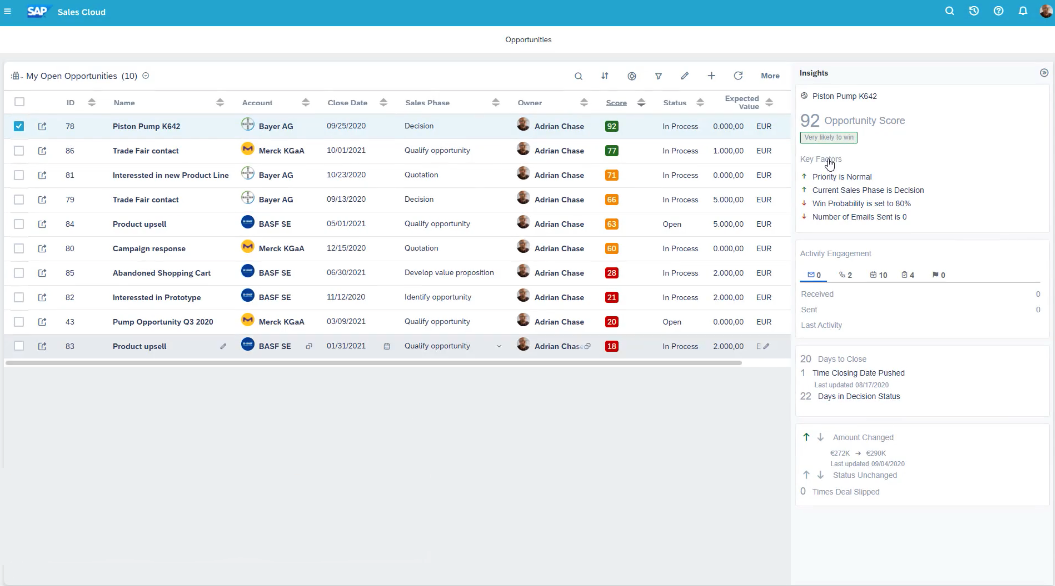
Task: Open Merck KGaA account in row 86
Action: pyautogui.click(x=281, y=151)
